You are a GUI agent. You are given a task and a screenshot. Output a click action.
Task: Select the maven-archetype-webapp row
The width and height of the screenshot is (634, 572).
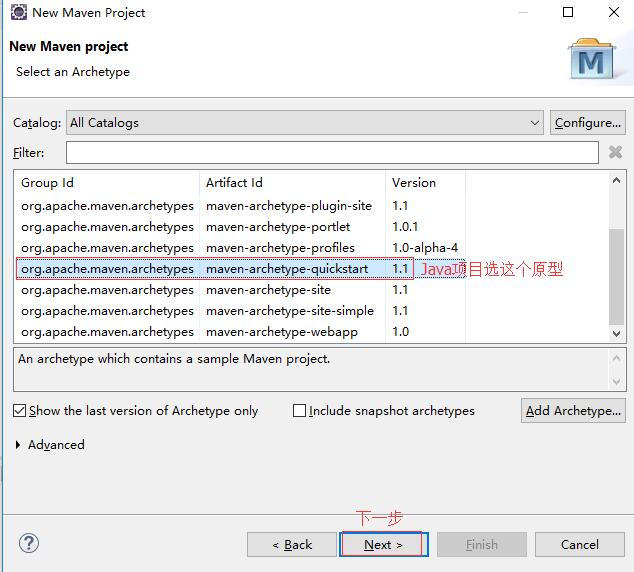239,332
